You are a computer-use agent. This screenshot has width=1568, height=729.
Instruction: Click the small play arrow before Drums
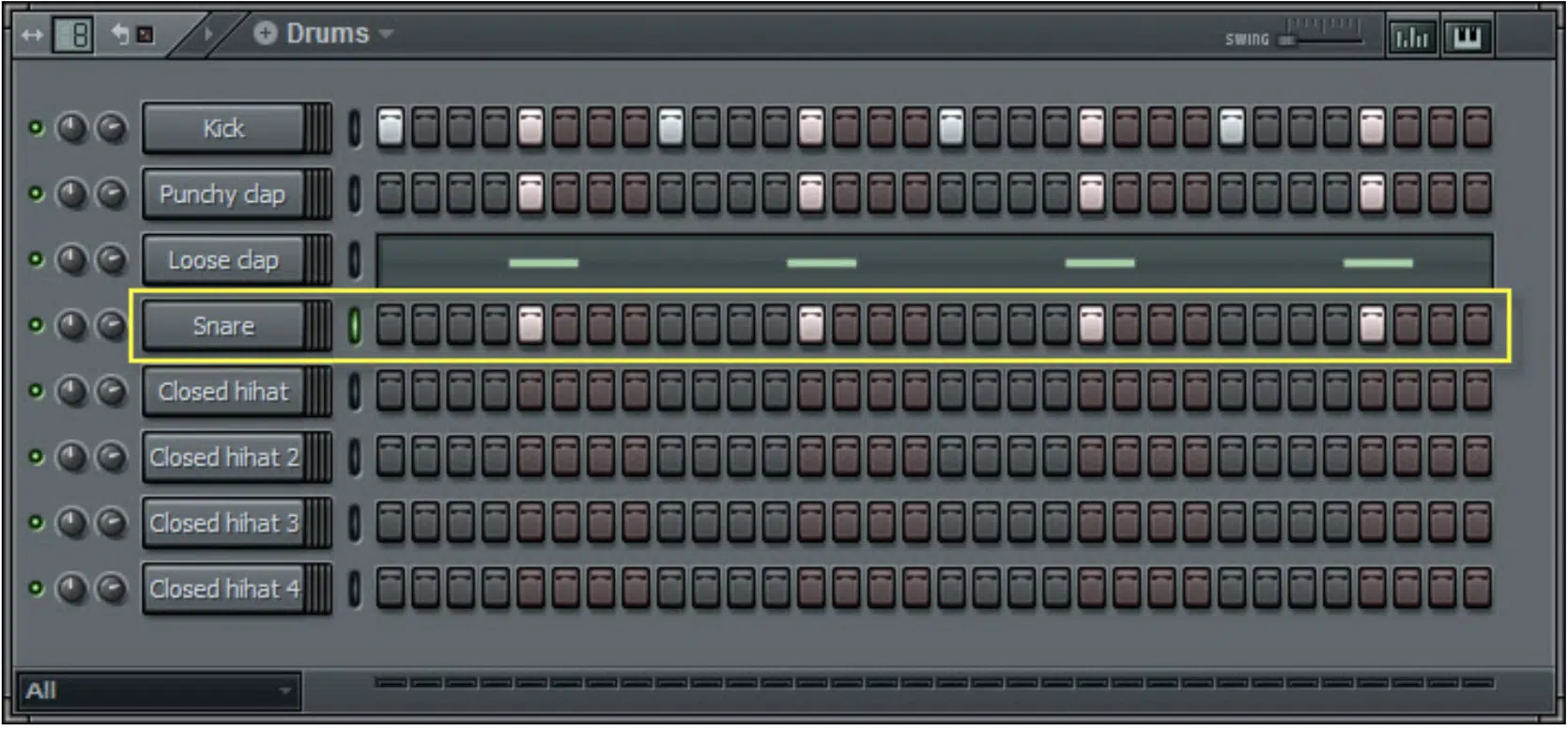click(208, 35)
